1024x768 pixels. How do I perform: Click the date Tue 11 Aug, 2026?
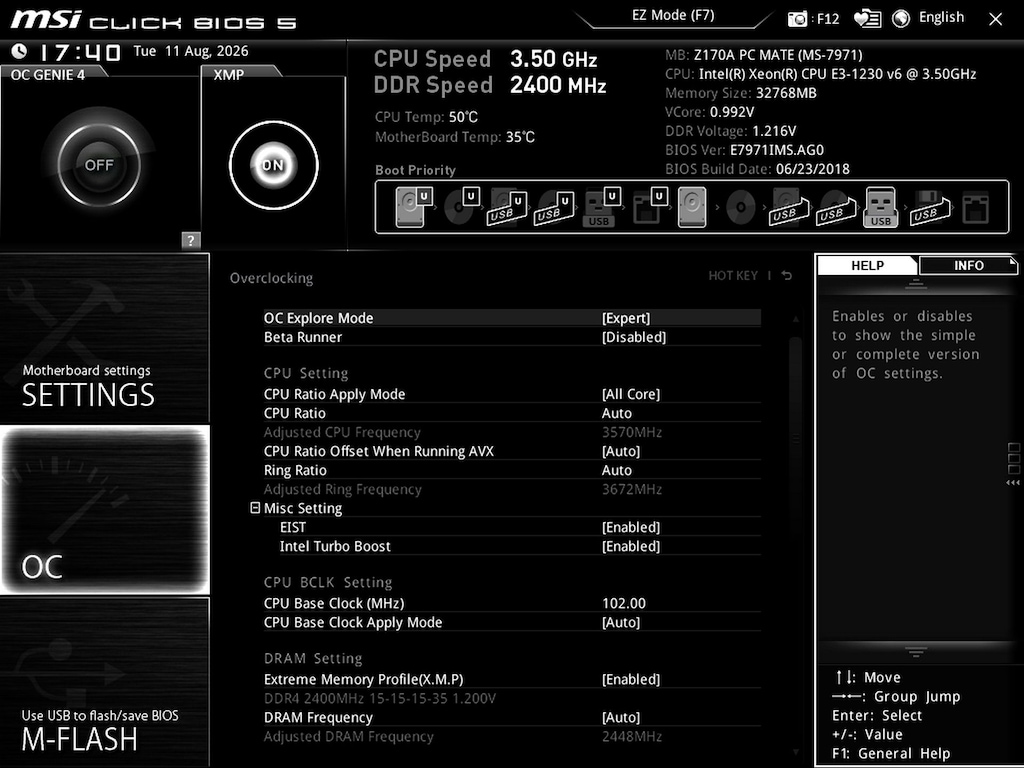pos(191,52)
